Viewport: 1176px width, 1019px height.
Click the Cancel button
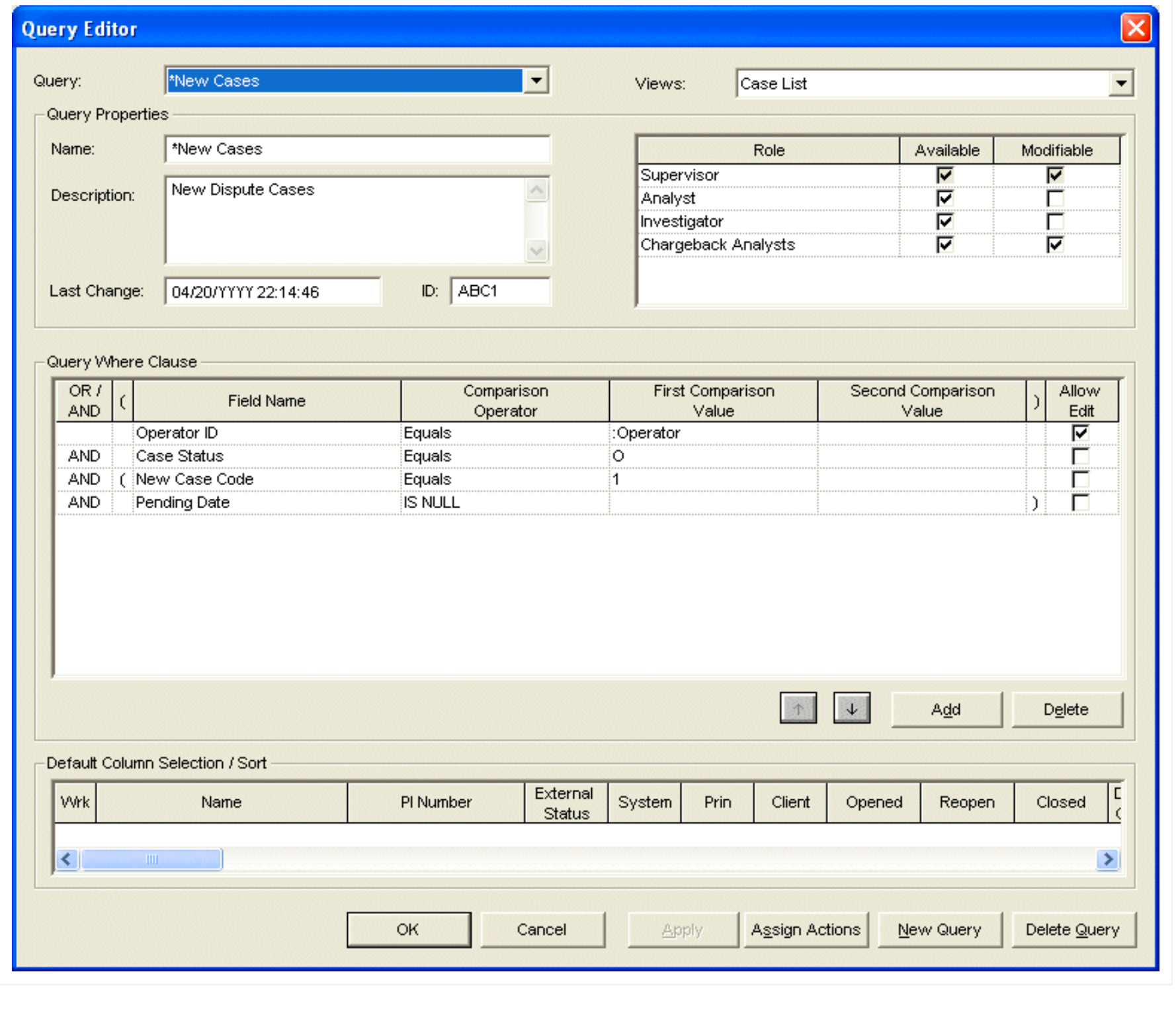(542, 929)
